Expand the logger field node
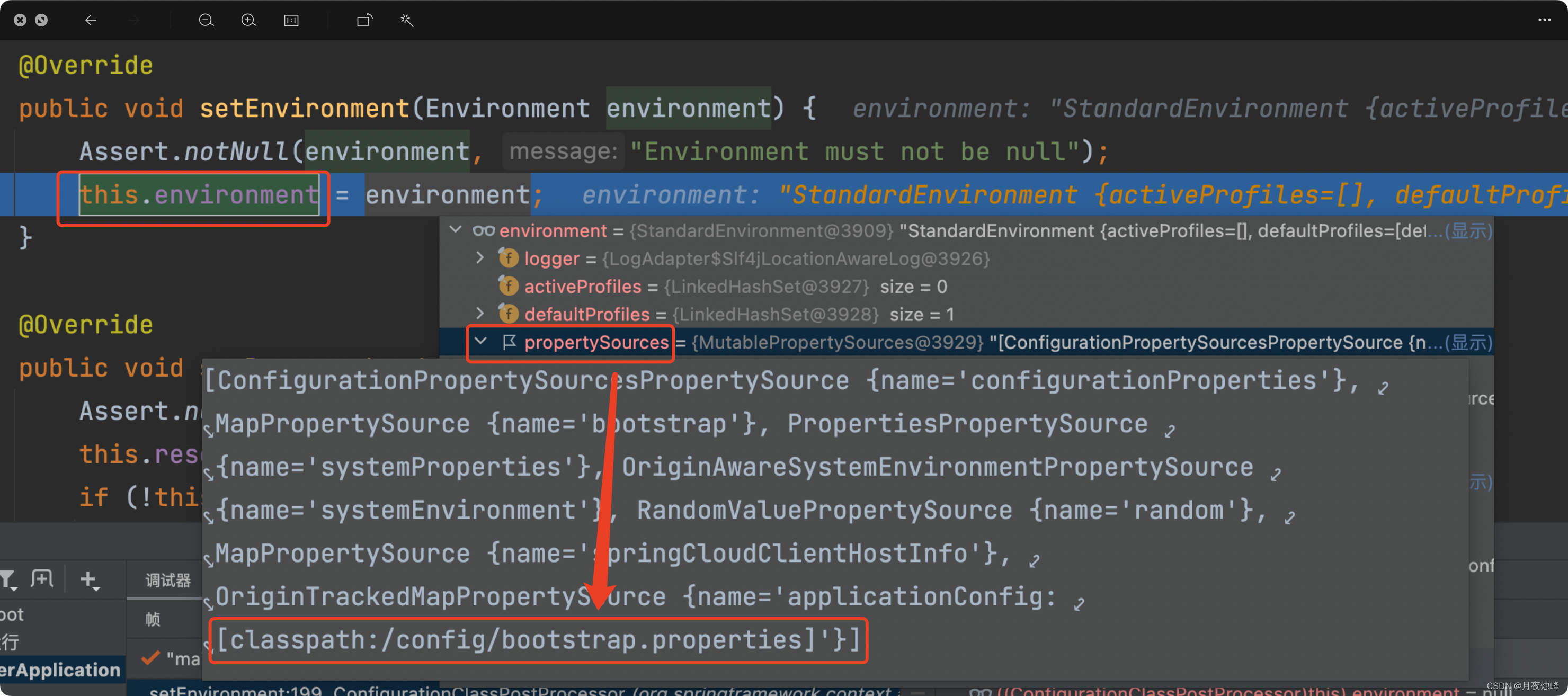Viewport: 1568px width, 696px height. [x=480, y=258]
